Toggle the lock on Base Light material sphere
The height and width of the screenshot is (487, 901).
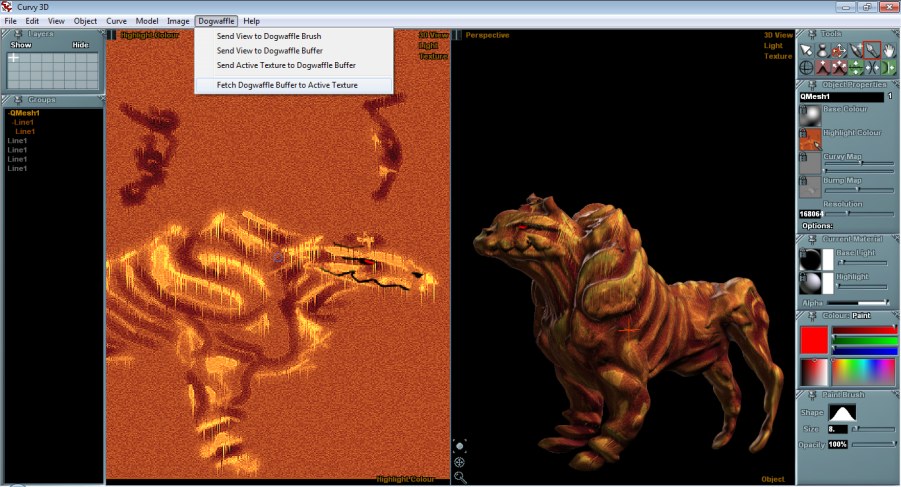pos(803,253)
